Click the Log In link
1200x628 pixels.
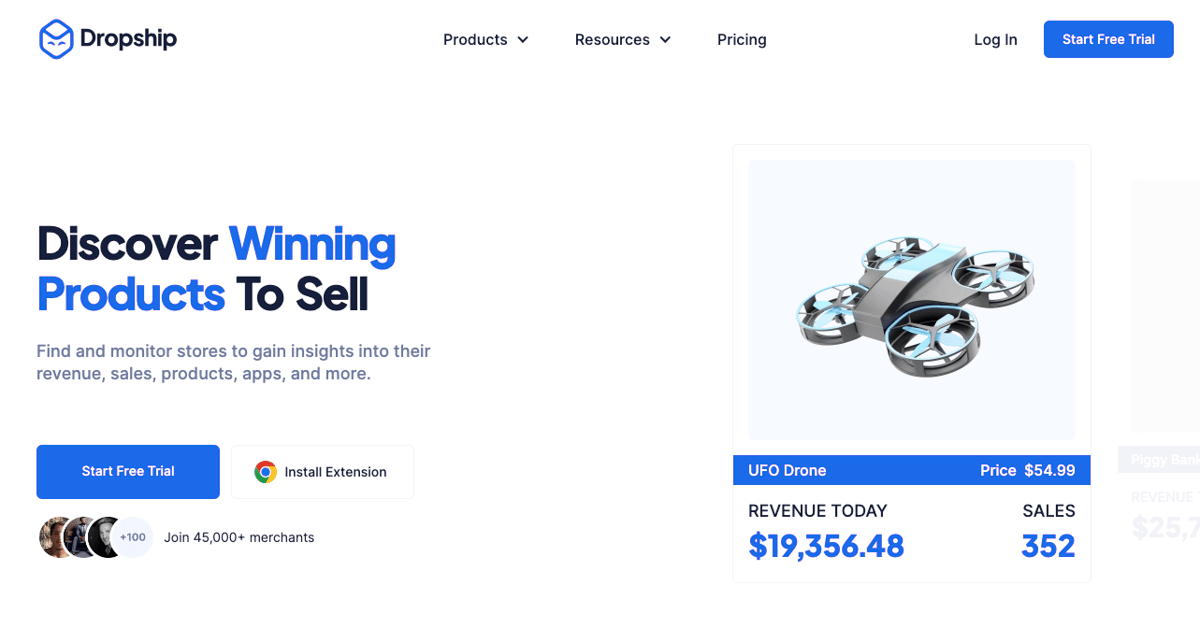point(995,40)
